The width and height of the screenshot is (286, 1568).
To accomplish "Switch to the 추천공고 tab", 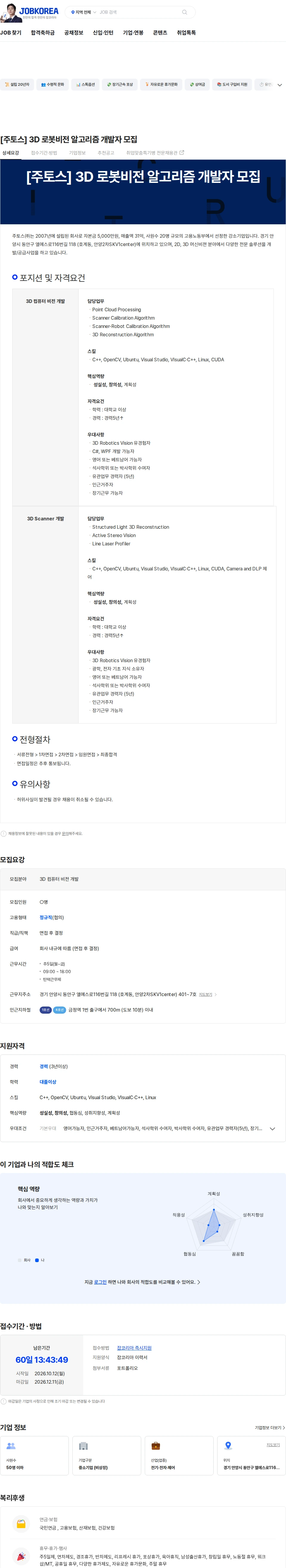I will click(106, 153).
